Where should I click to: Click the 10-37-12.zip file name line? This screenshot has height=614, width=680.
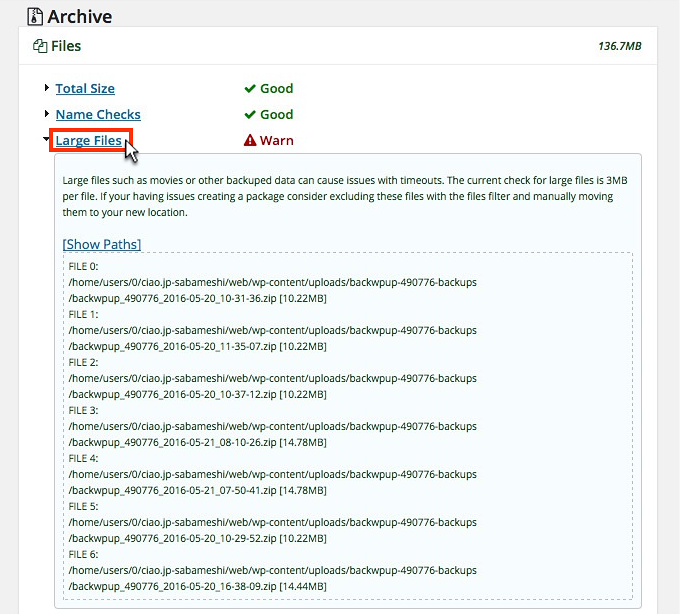(197, 395)
